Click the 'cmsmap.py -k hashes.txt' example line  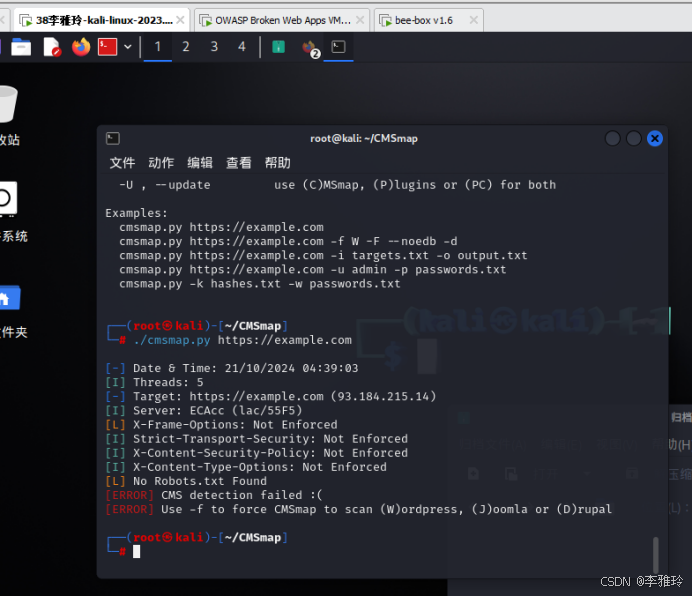click(x=260, y=284)
